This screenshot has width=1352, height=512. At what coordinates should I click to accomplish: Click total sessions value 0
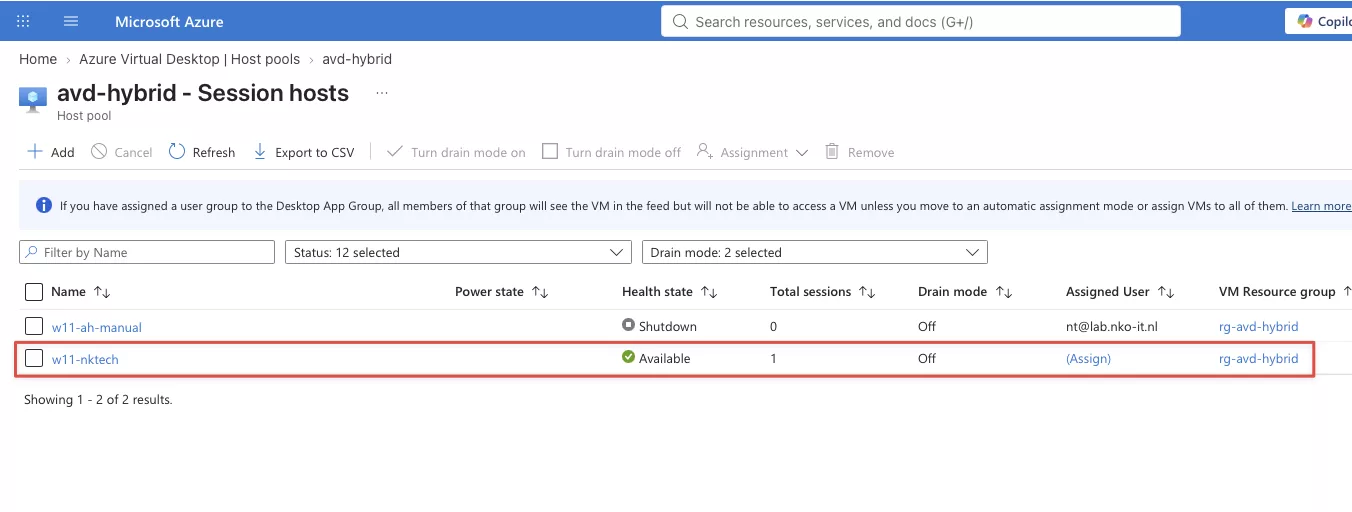(774, 327)
